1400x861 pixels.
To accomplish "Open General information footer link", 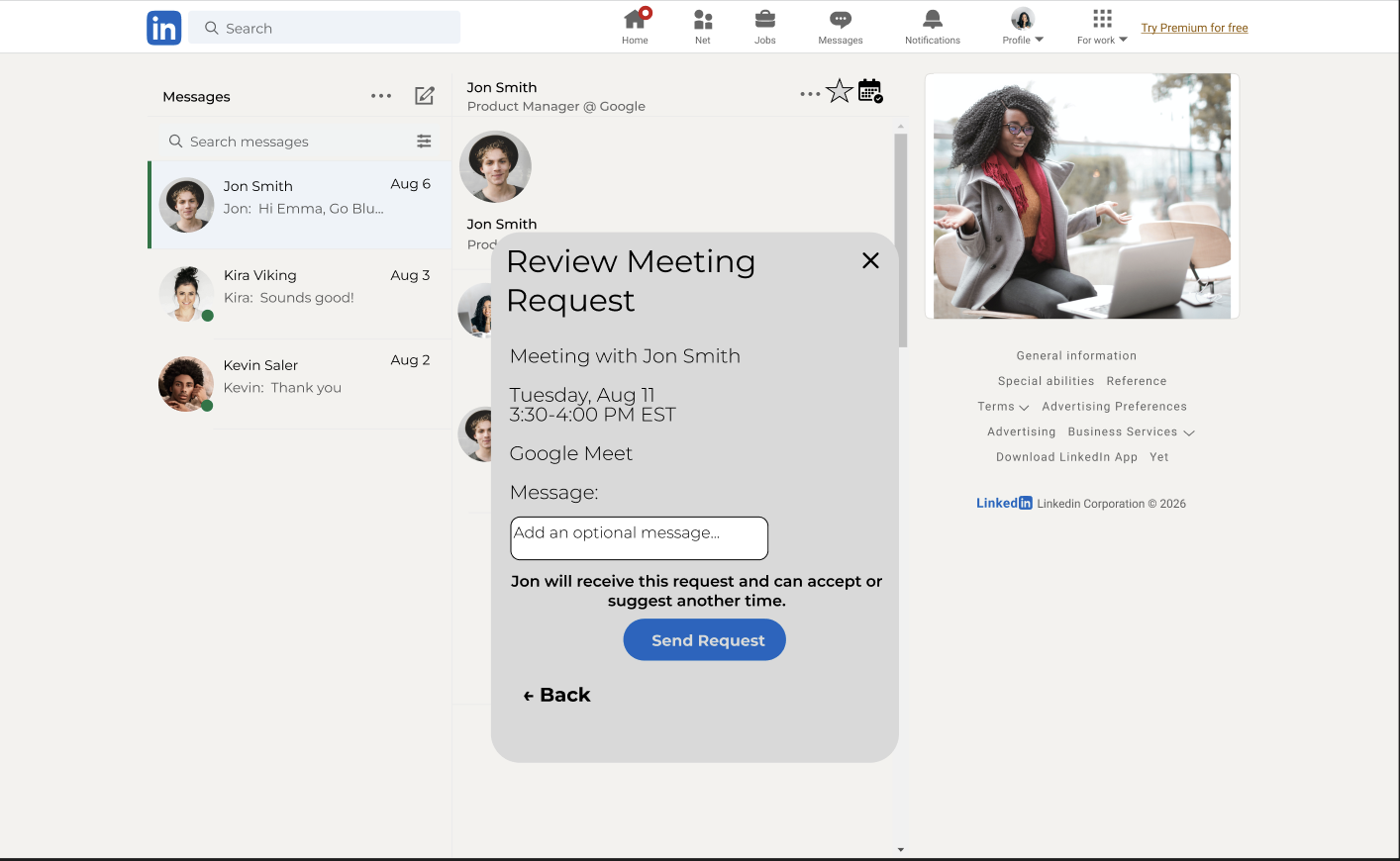I will (1076, 356).
